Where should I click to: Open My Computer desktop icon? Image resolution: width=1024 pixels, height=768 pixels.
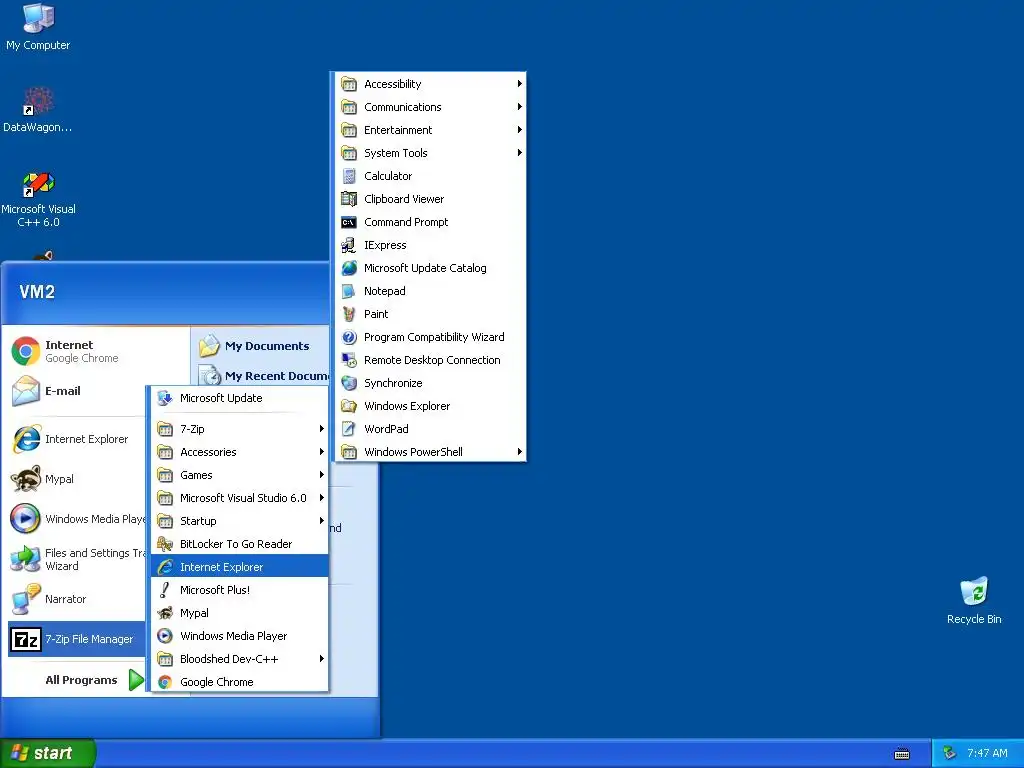[38, 27]
